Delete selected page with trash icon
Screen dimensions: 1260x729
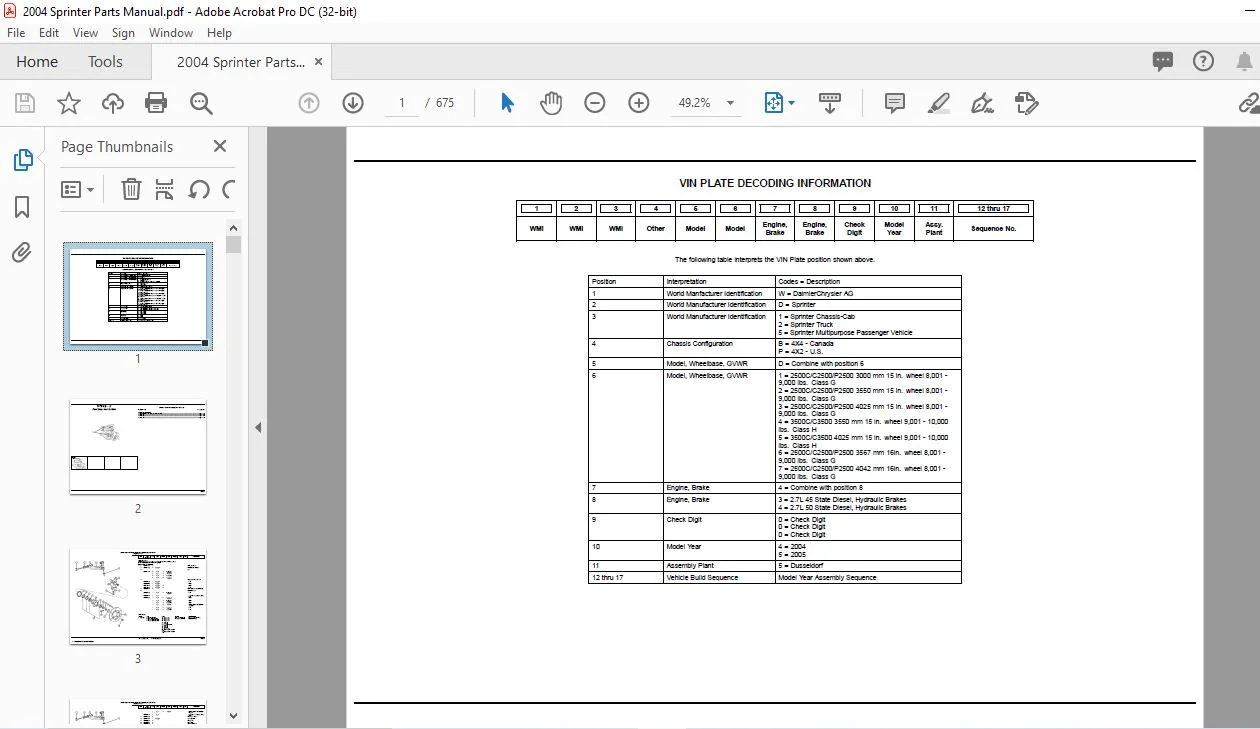pyautogui.click(x=131, y=189)
